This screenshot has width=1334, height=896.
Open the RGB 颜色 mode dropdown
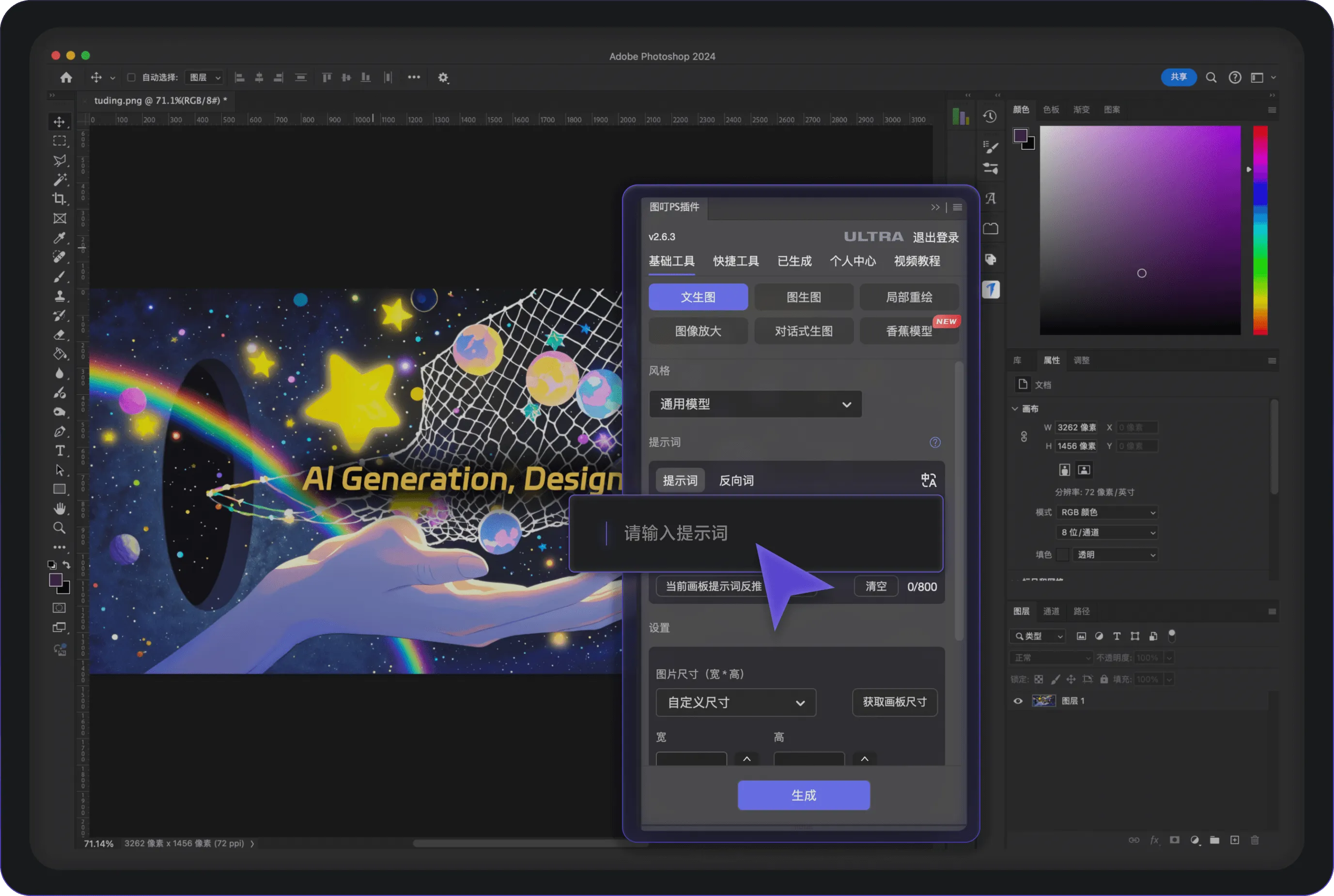1107,512
